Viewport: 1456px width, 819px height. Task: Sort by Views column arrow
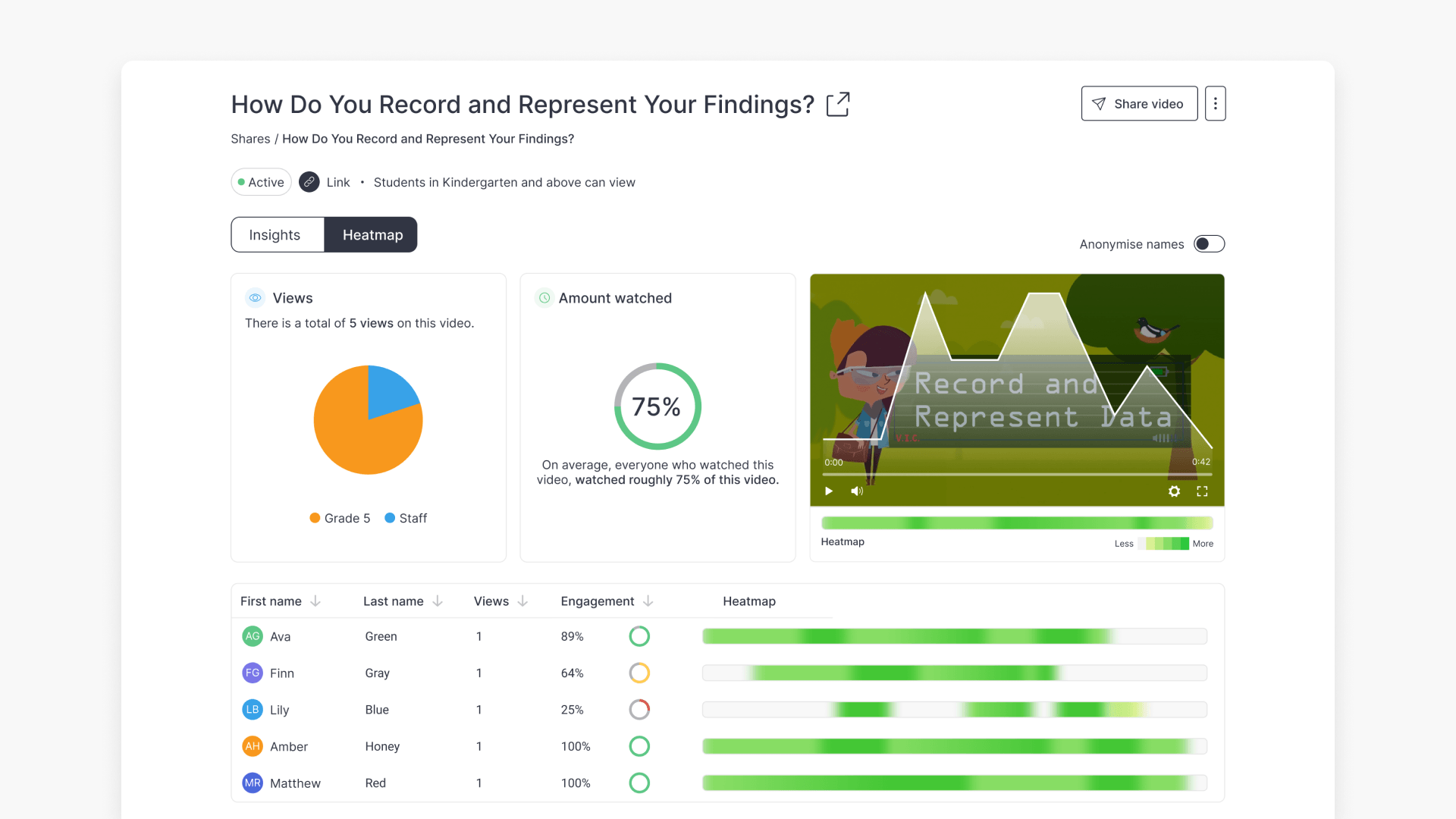tap(522, 601)
